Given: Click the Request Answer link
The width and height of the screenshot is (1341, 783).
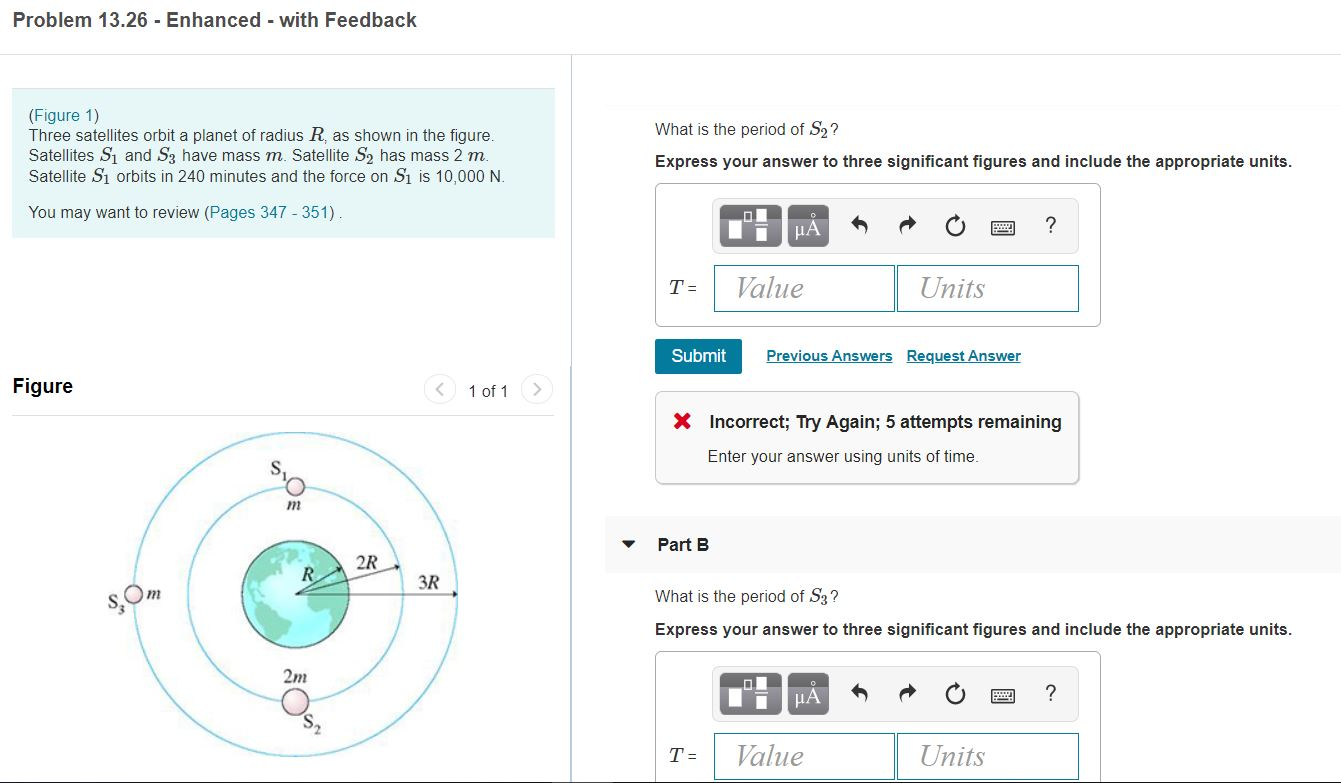Looking at the screenshot, I should (963, 356).
